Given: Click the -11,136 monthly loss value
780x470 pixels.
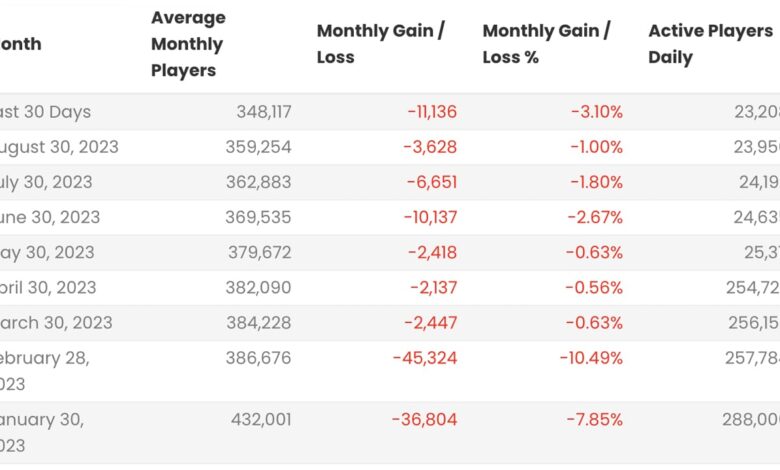Looking at the screenshot, I should coord(432,112).
